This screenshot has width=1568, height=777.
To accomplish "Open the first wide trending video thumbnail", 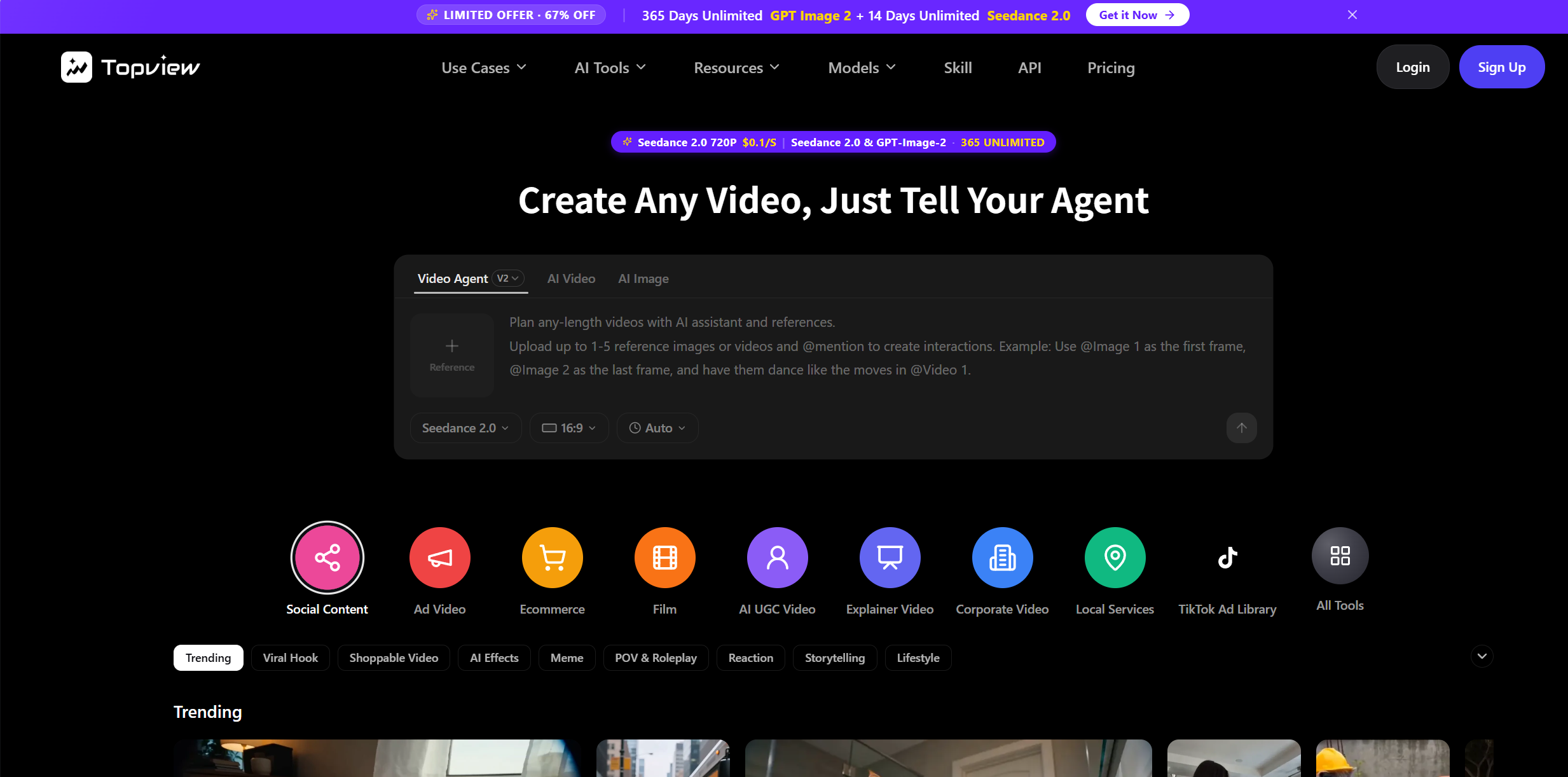I will pyautogui.click(x=378, y=758).
